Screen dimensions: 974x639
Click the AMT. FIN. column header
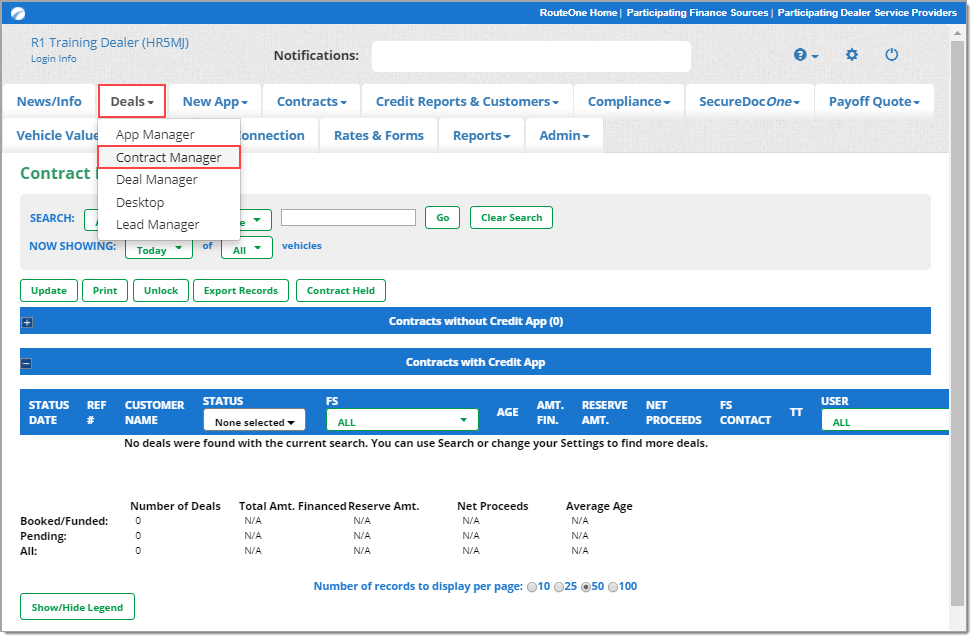pos(550,414)
